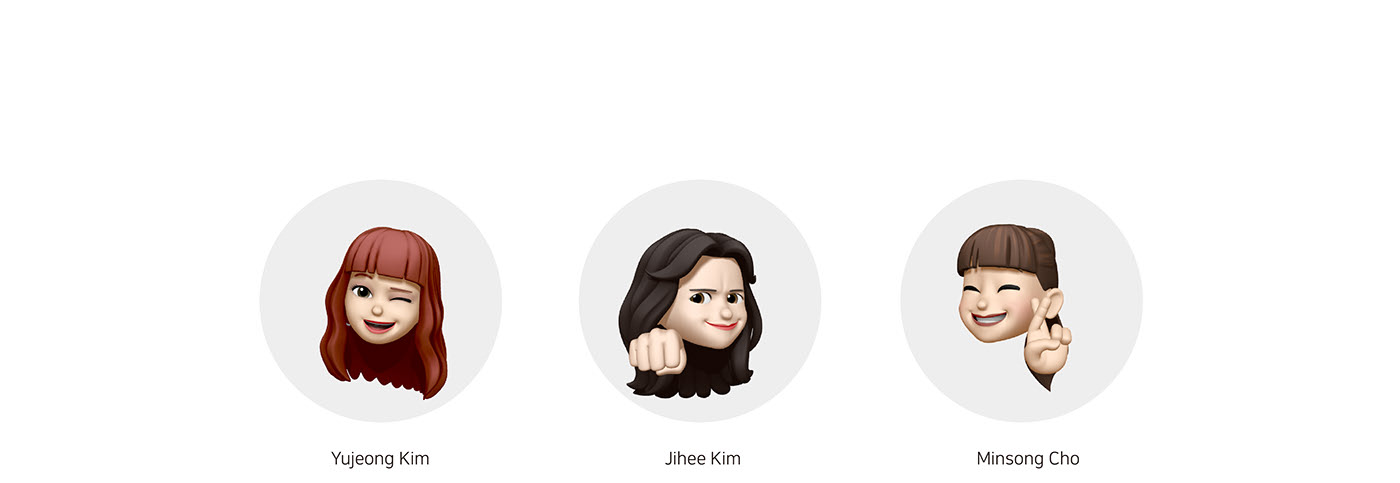
Task: Click the black wavy hair of Jihee's memoji
Action: 660,270
